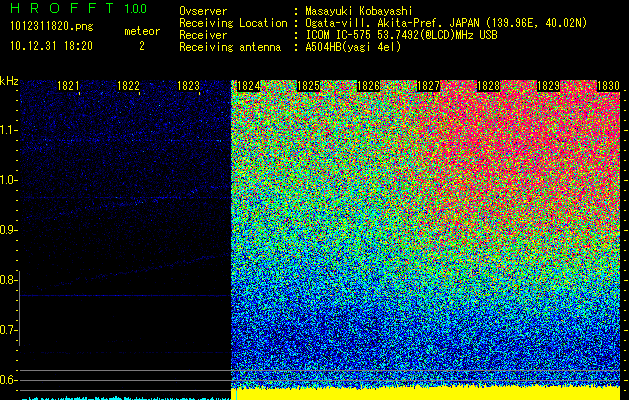Click the receiver text ICOM IC-575
629x400 pixels.
coord(339,35)
